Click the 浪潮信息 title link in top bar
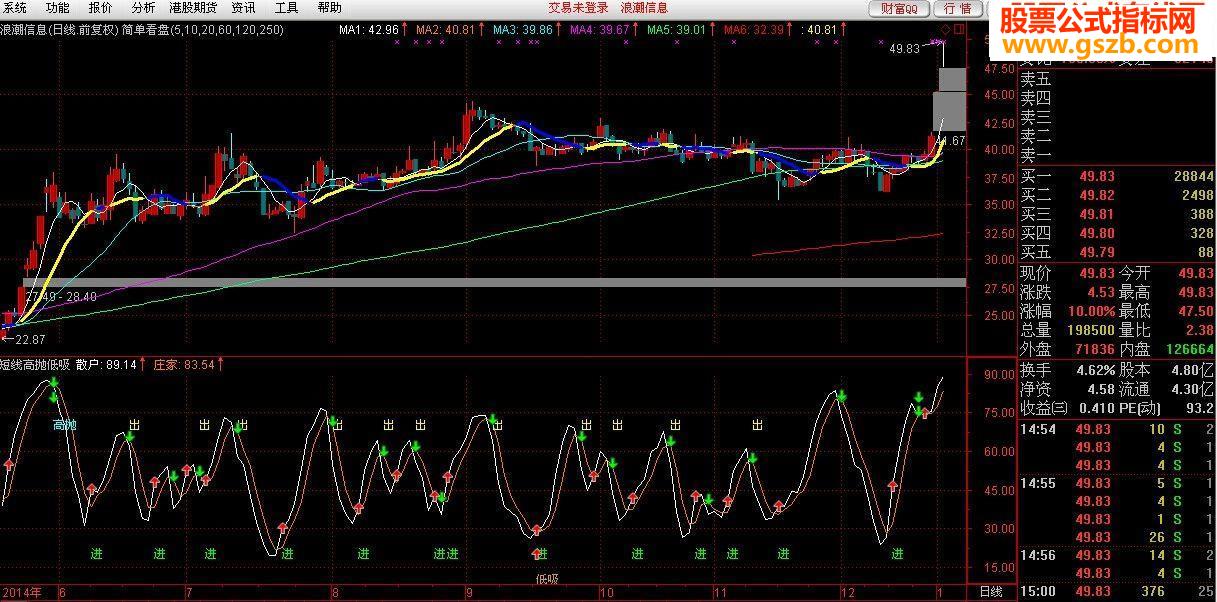The image size is (1217, 602). (645, 7)
